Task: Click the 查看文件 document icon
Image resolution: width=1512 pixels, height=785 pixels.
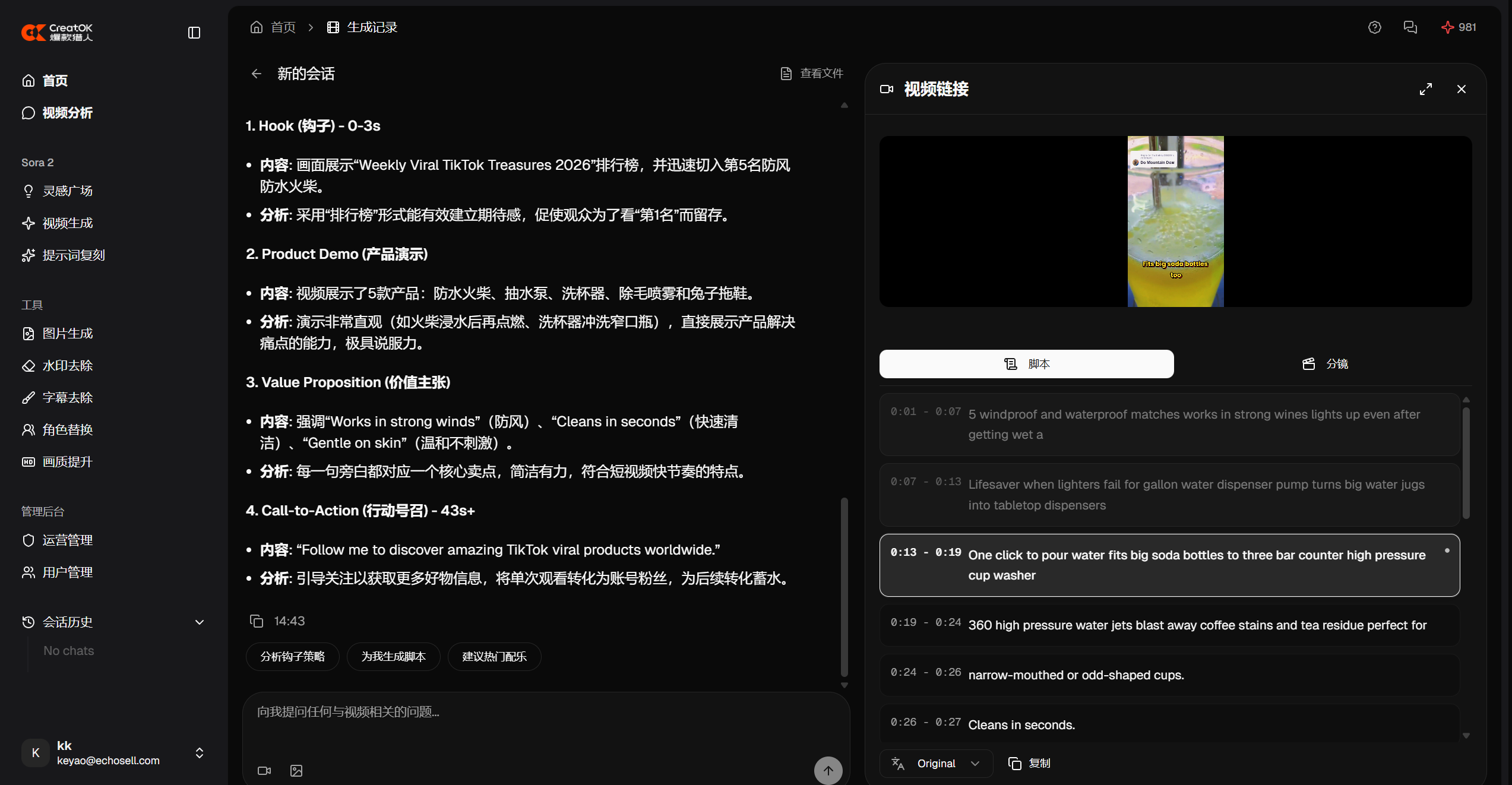Action: [x=786, y=74]
